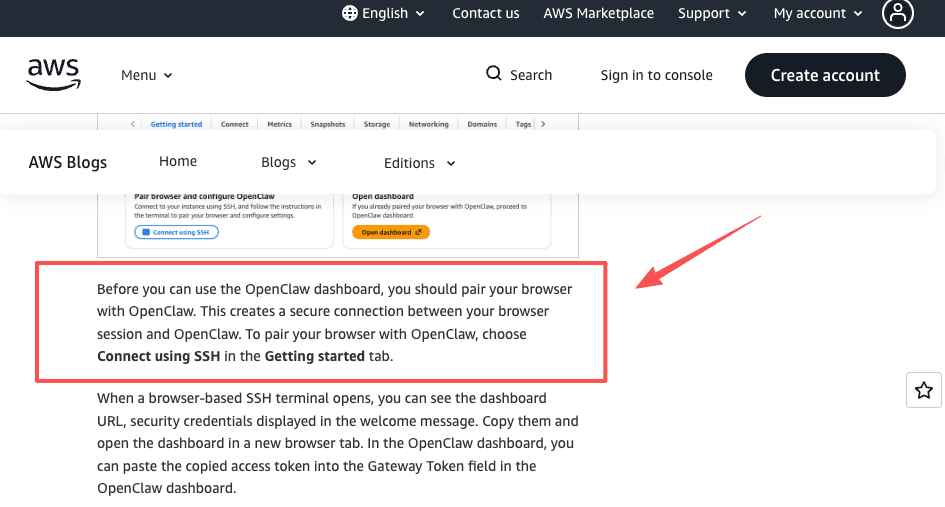
Task: Expand the Blogs dropdown
Action: tap(289, 162)
